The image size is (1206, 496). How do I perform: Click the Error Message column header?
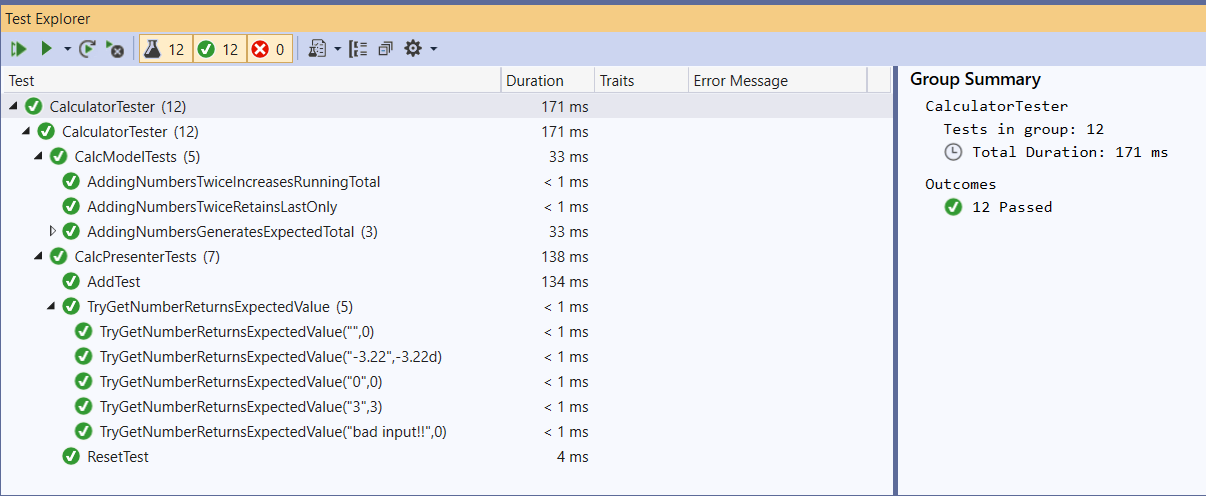[740, 81]
